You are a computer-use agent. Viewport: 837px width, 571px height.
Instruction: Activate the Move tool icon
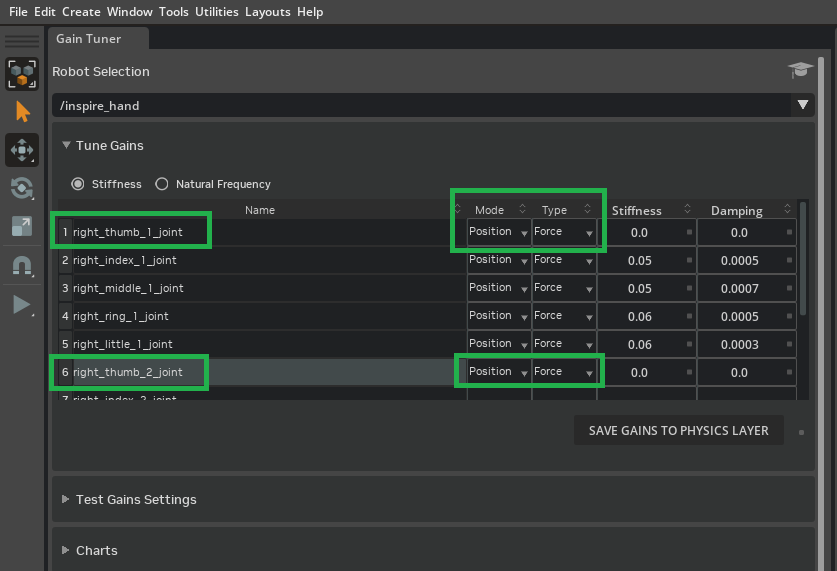pos(22,150)
